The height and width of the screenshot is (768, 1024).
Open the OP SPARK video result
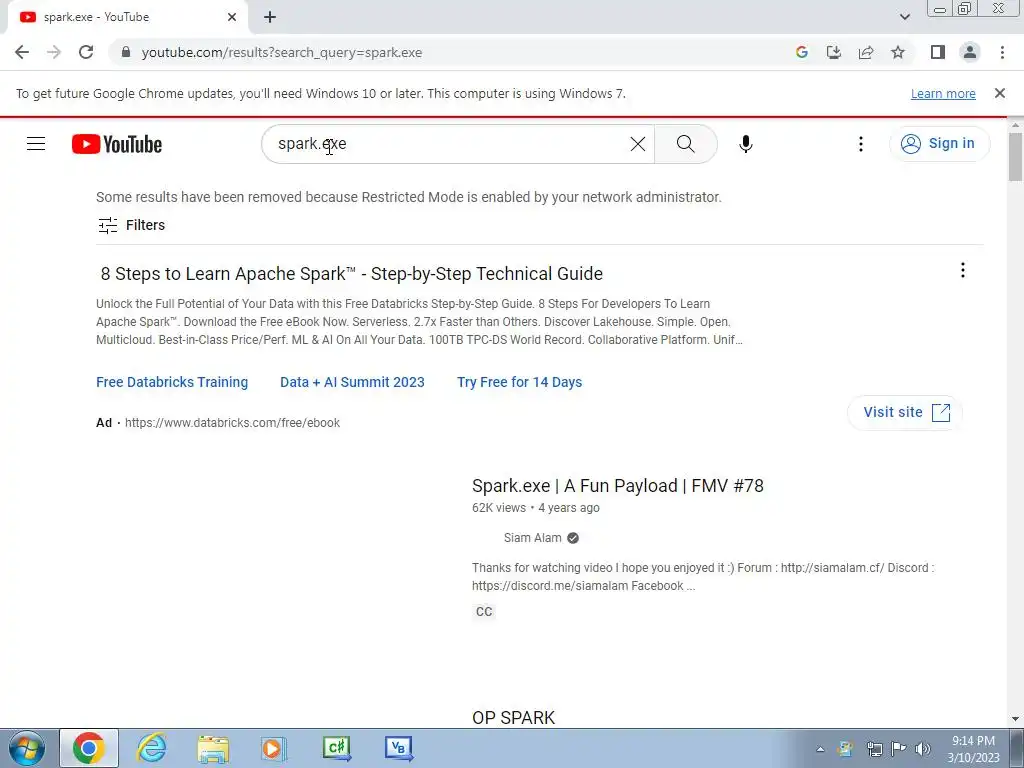click(513, 718)
